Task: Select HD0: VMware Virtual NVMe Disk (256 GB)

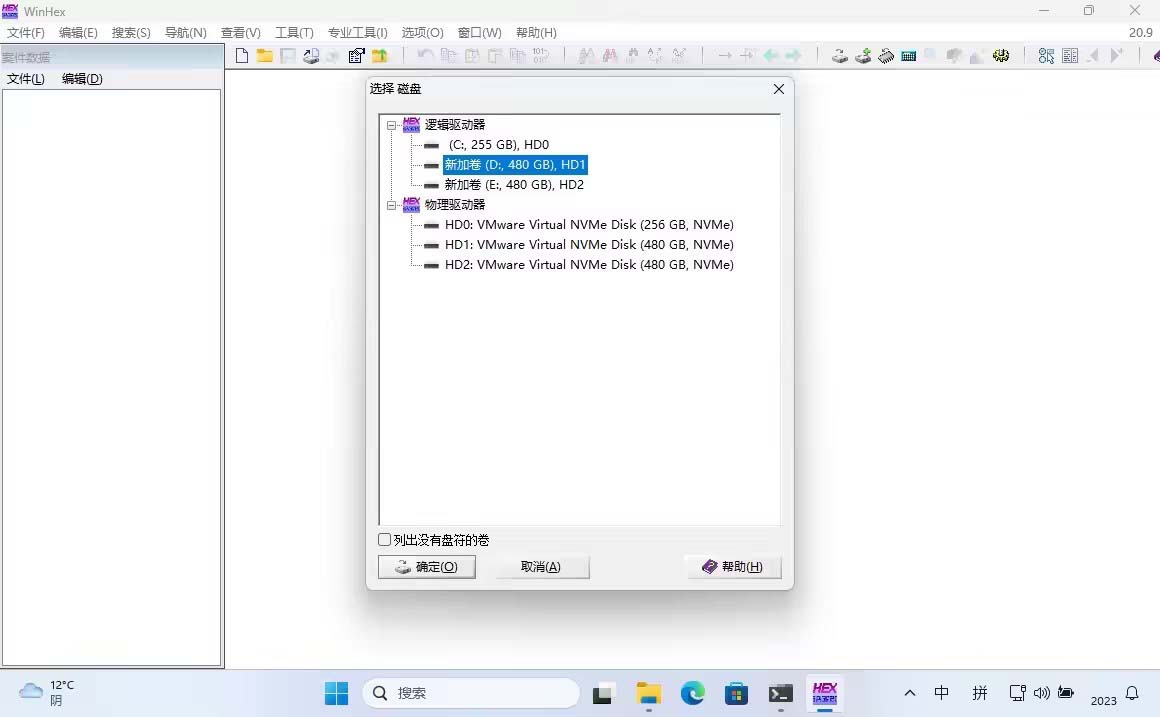Action: (589, 225)
